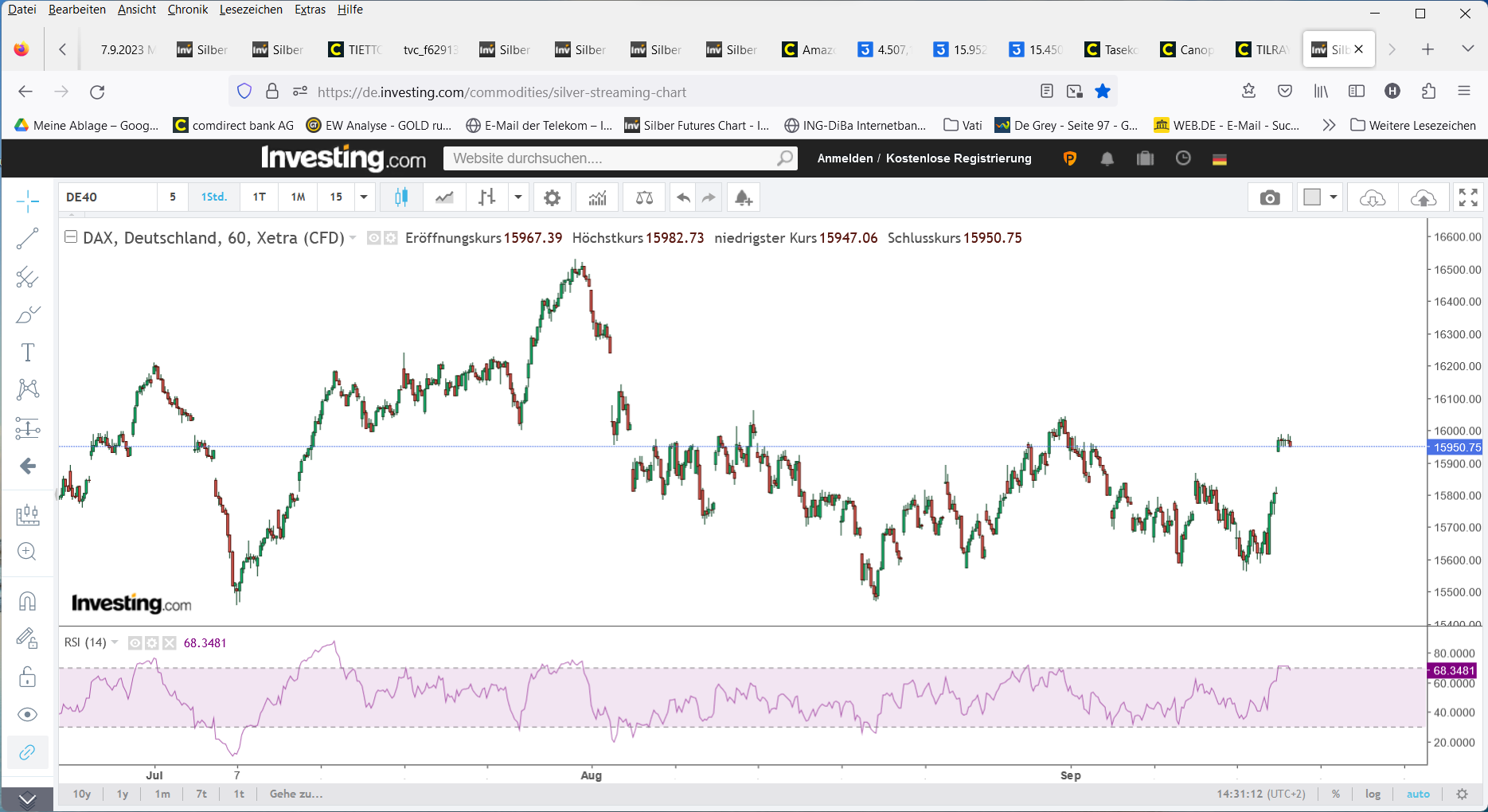Screen dimensions: 1488x812
Task: Open the DAX legend dropdown arrow
Action: tap(353, 238)
